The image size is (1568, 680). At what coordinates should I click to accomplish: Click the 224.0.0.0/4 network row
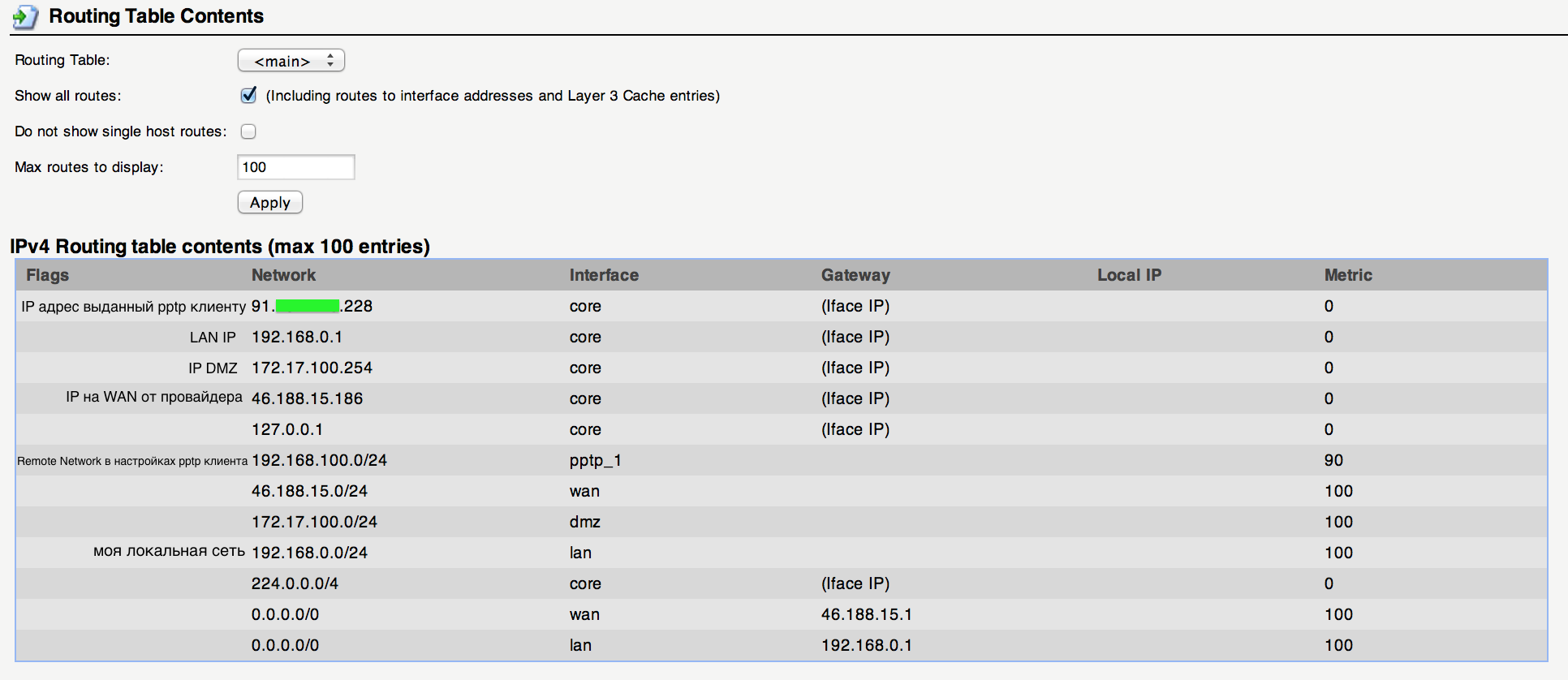point(295,583)
